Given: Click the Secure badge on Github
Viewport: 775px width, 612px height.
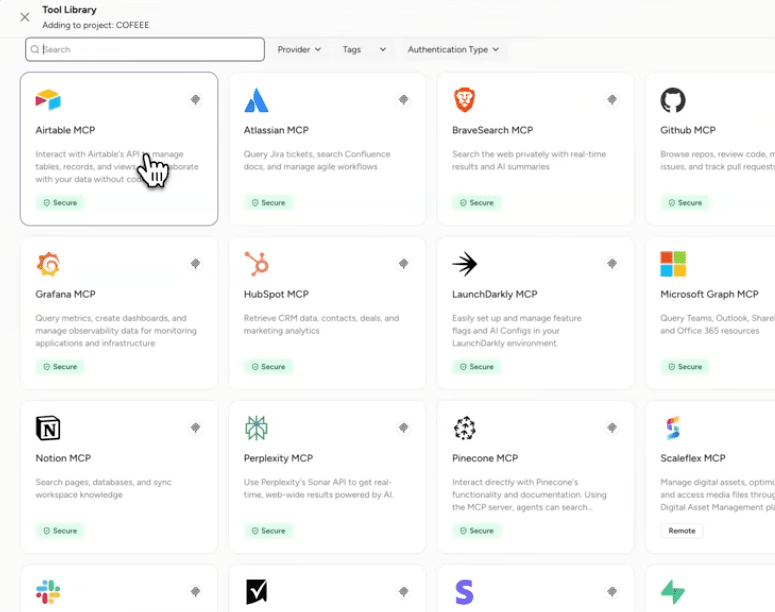Looking at the screenshot, I should click(685, 203).
